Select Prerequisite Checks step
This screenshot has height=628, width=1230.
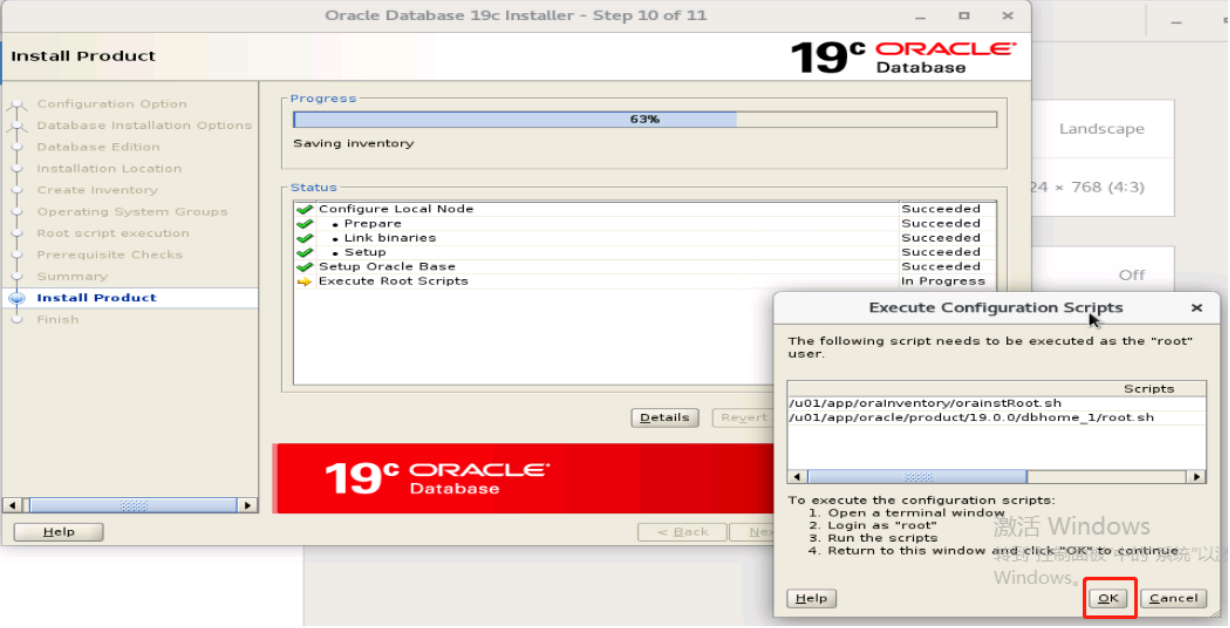point(110,255)
